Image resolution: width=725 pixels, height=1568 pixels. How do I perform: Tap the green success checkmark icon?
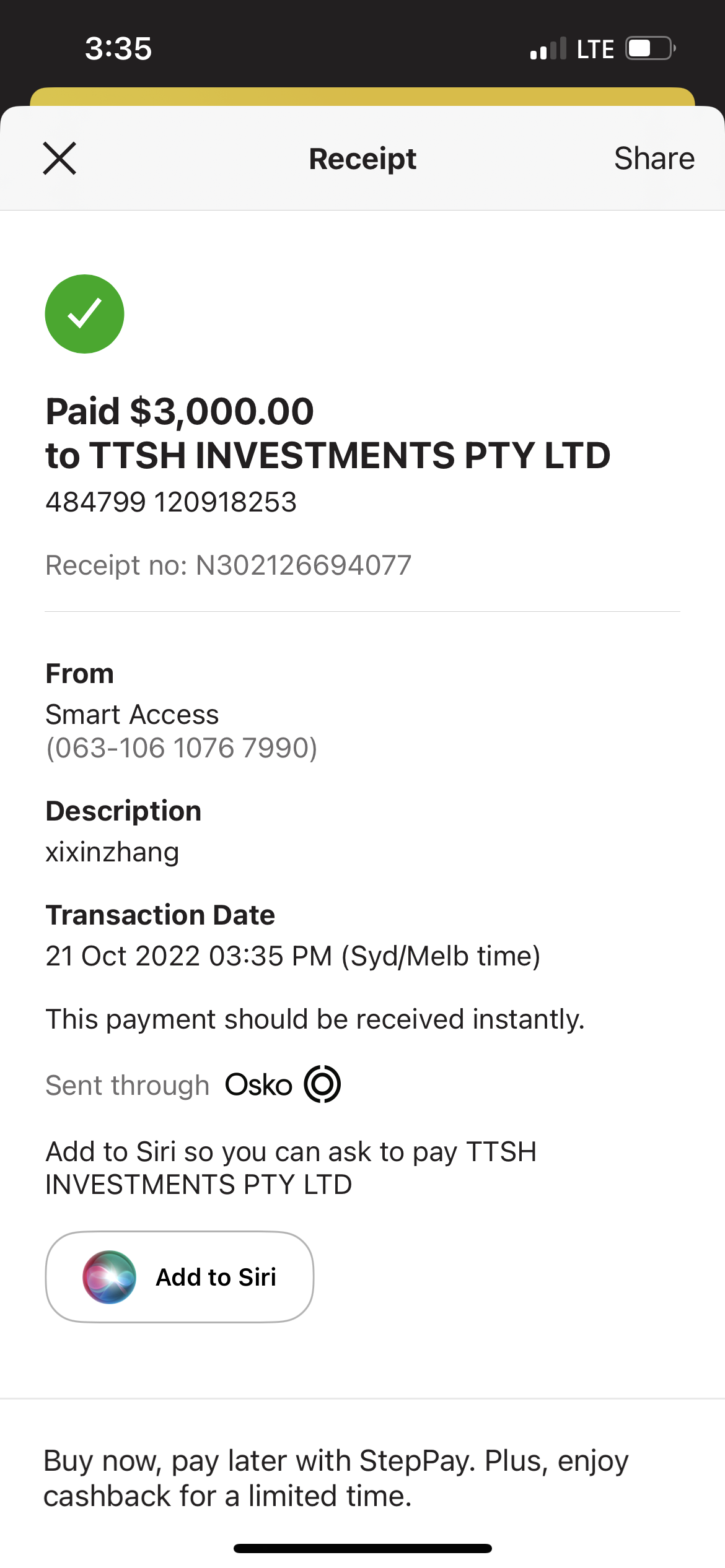[x=84, y=314]
